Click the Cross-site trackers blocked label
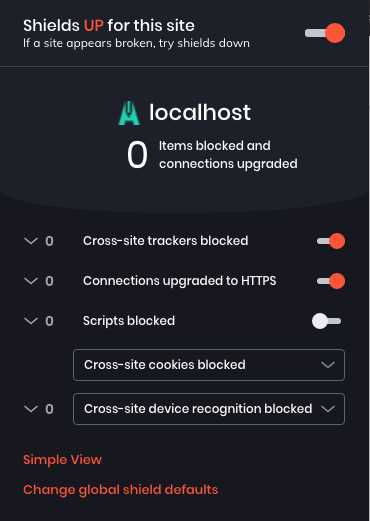 click(x=166, y=241)
